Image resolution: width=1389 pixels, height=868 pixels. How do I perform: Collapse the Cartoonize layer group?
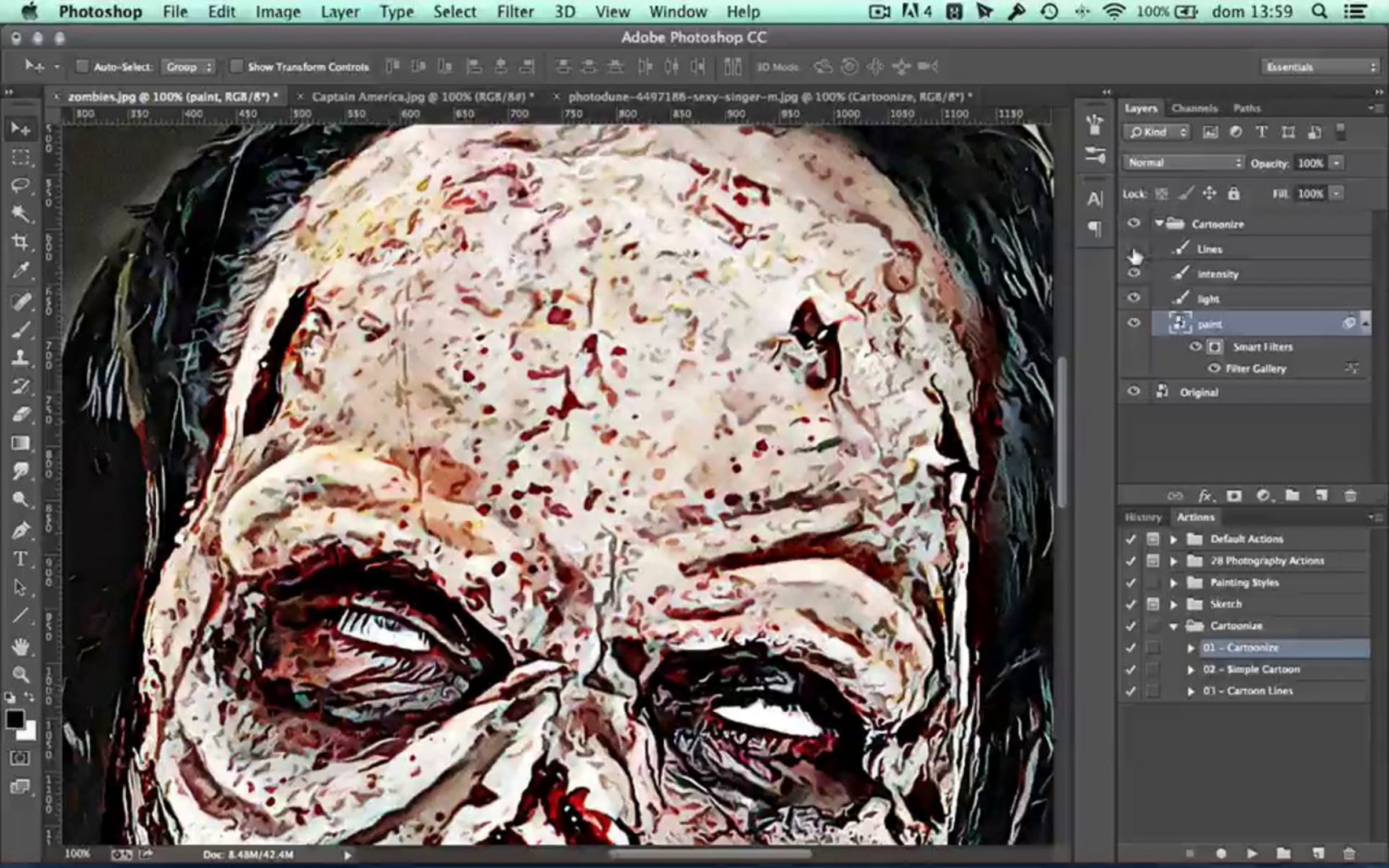pos(1159,223)
